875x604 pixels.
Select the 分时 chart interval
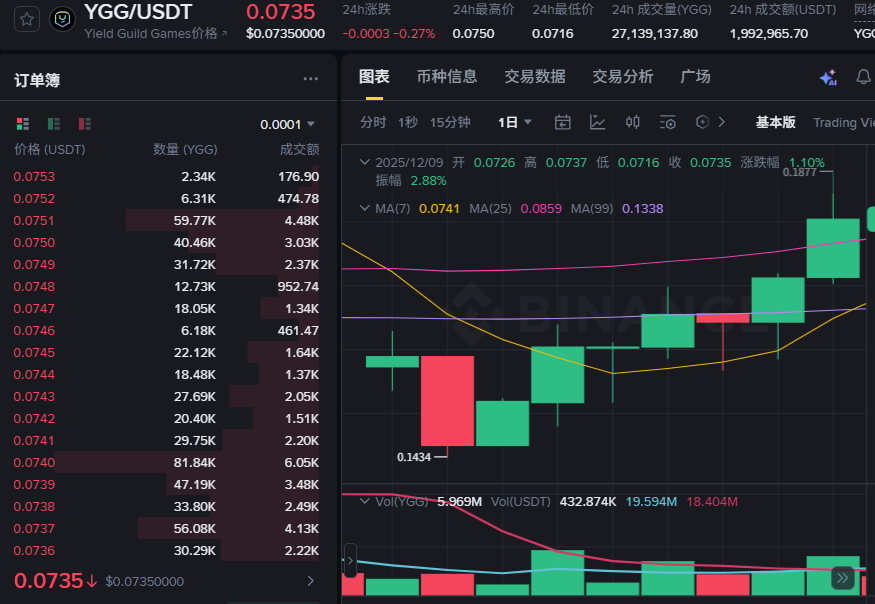pyautogui.click(x=373, y=122)
